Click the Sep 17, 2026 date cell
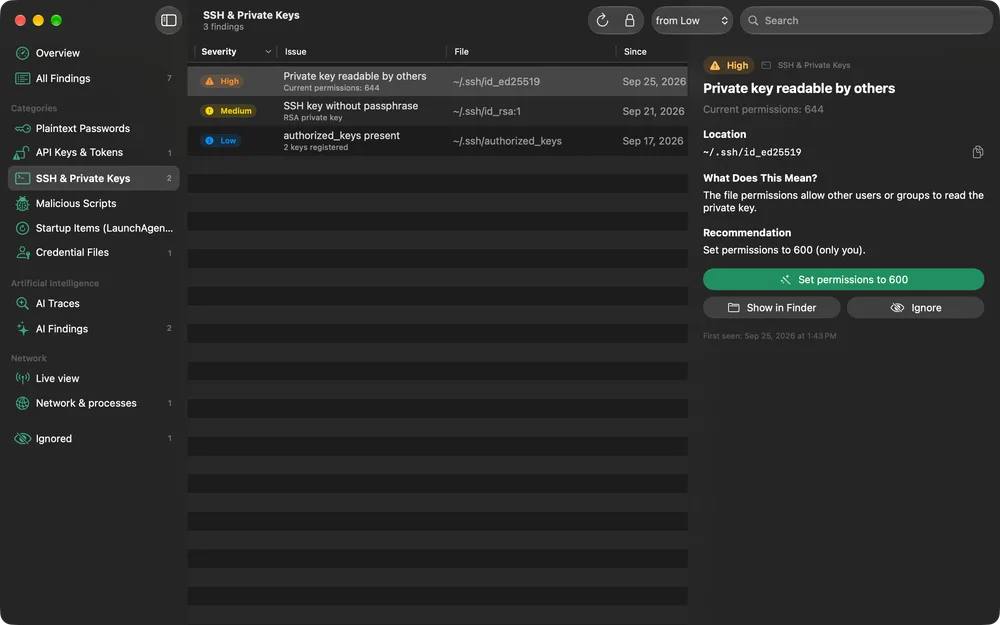The image size is (1000, 625). tap(652, 141)
